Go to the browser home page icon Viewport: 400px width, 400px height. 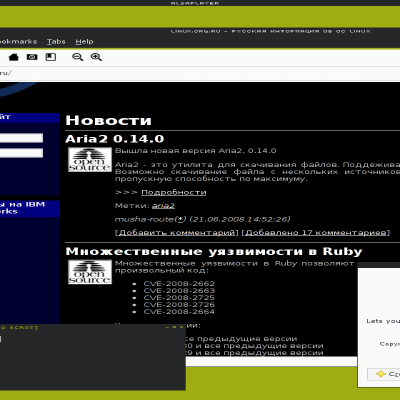point(14,57)
